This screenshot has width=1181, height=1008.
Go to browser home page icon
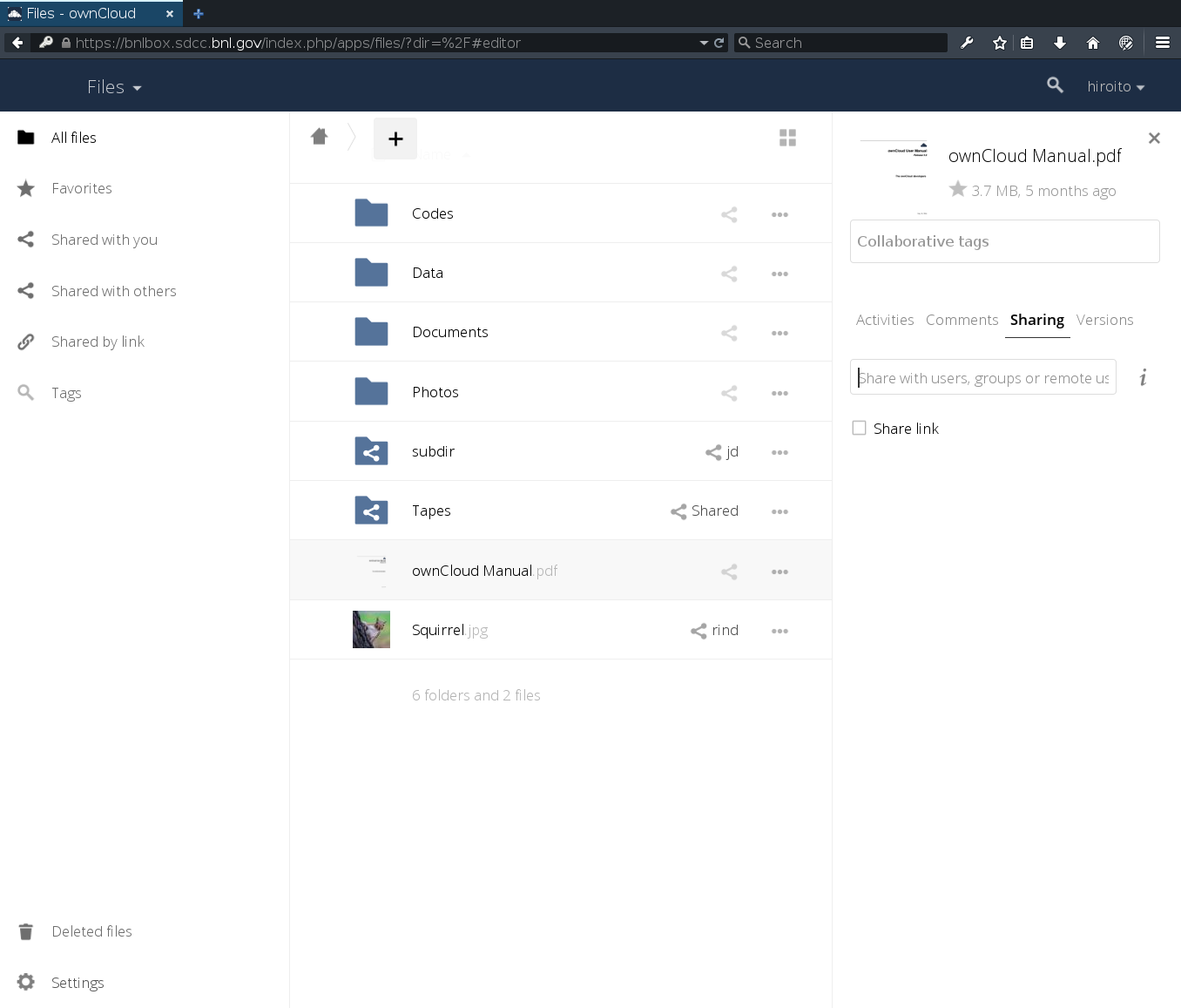(1093, 43)
